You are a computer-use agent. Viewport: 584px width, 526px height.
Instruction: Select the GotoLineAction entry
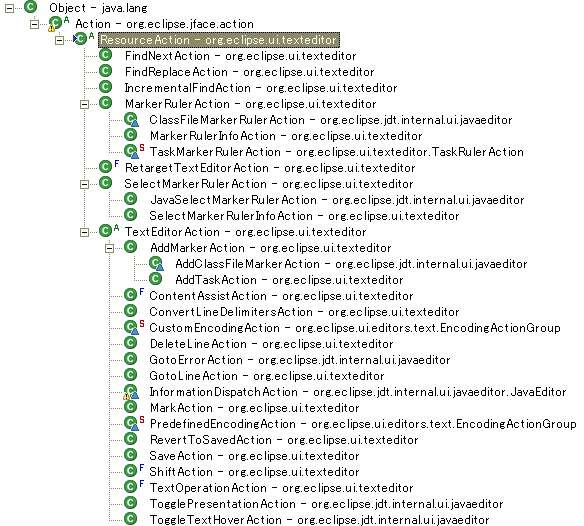click(267, 376)
